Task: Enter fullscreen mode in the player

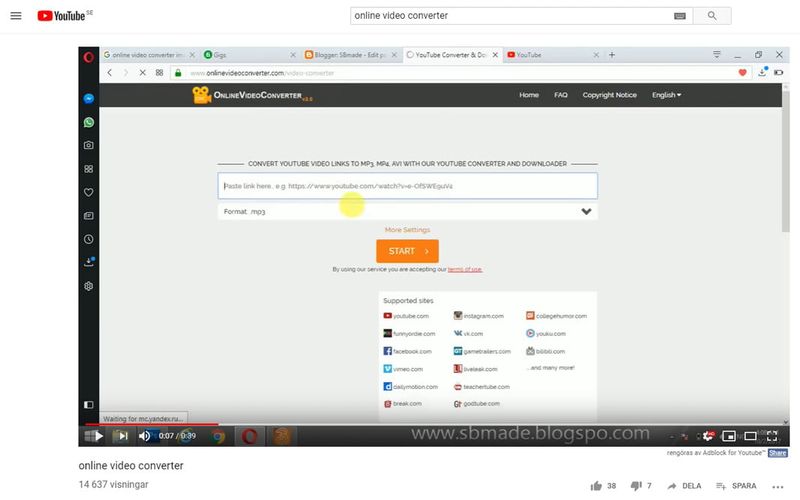Action: click(772, 436)
